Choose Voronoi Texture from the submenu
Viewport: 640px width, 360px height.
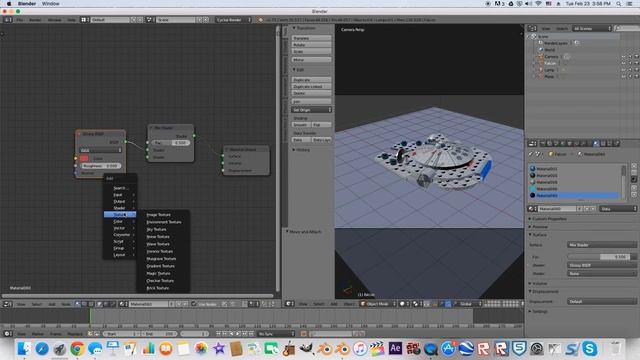point(160,251)
